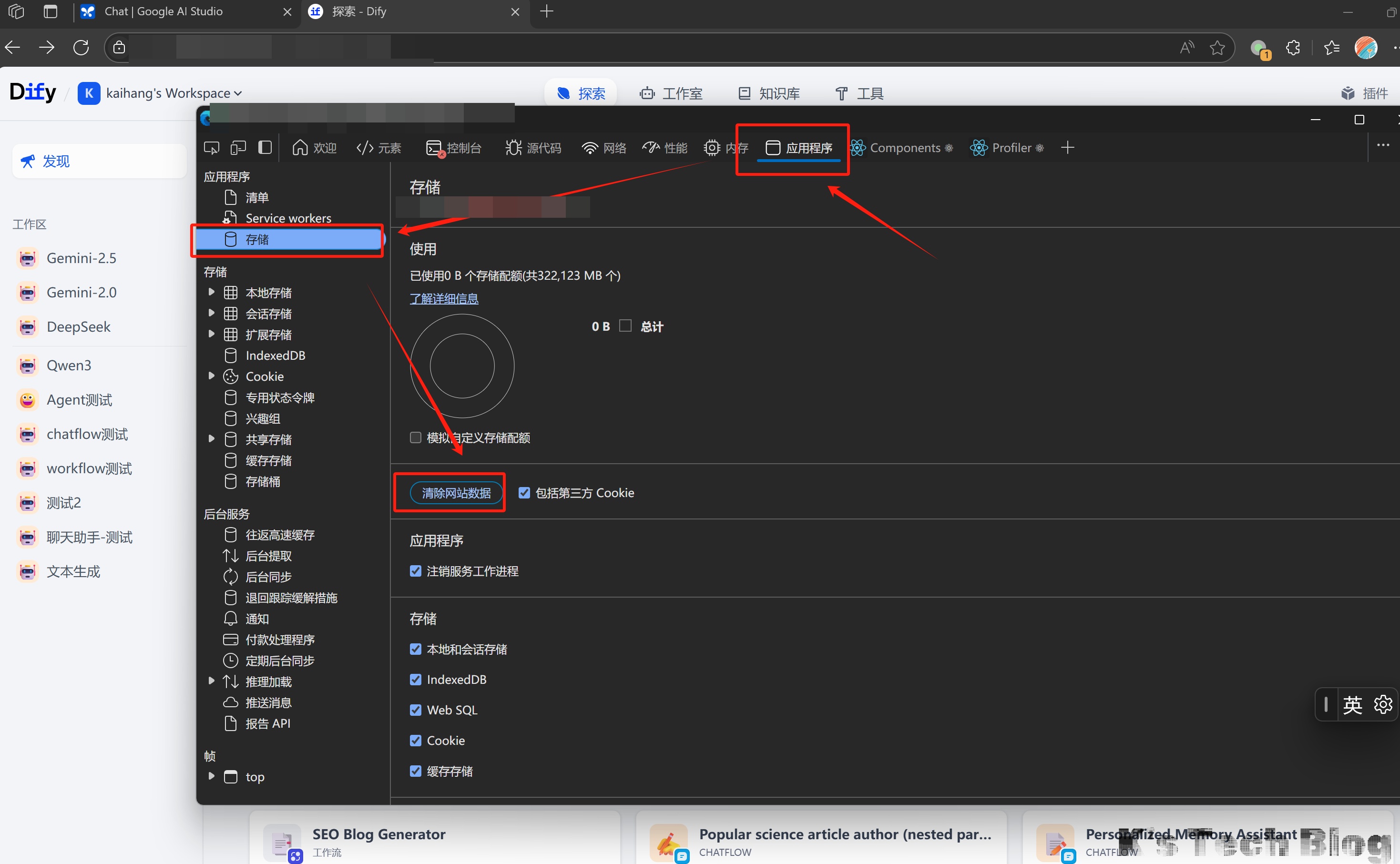Click the 总计 legend color box

click(626, 325)
